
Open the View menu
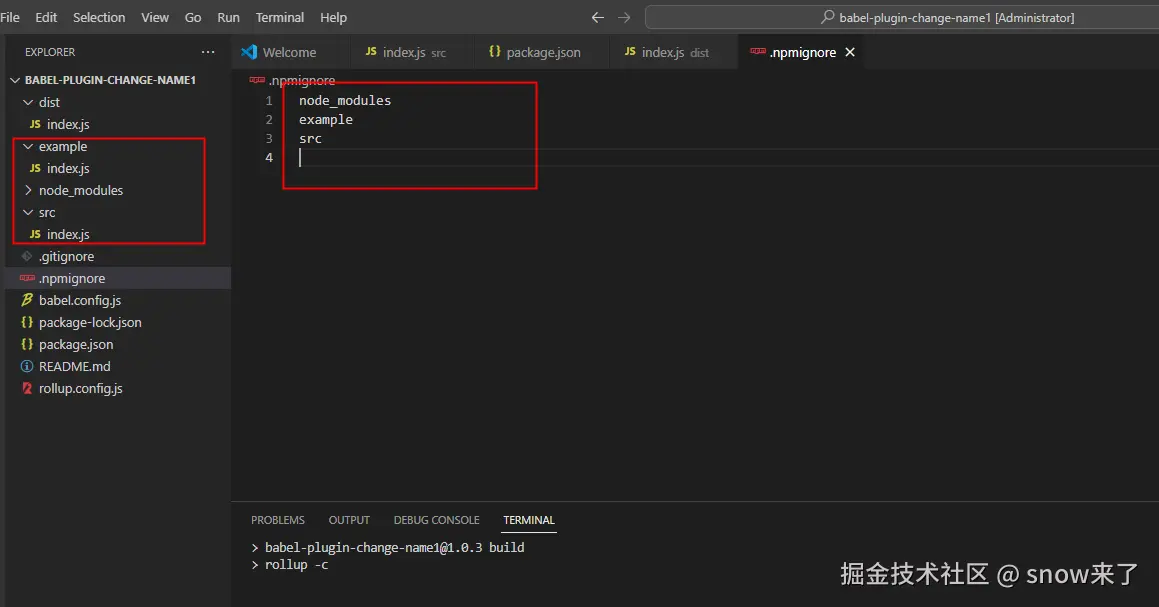coord(154,17)
